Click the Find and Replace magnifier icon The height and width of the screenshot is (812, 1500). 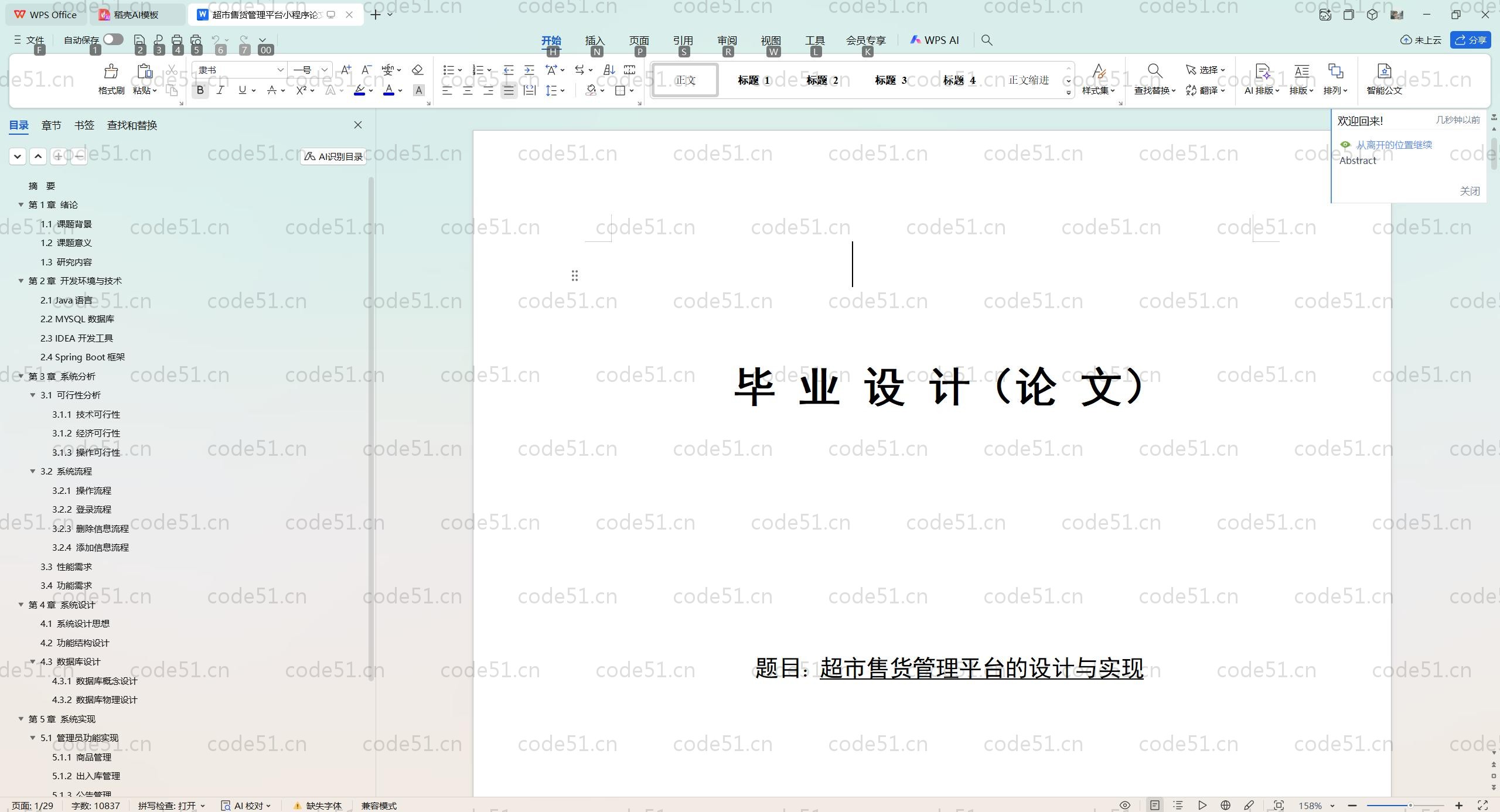tap(1154, 71)
